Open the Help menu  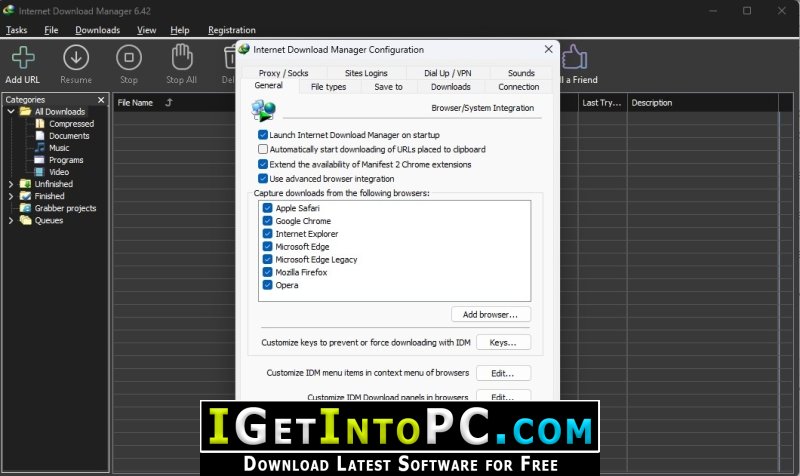tap(180, 30)
